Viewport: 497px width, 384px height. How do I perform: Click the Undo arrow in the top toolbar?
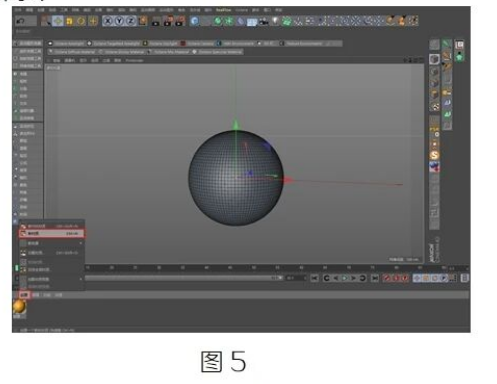[20, 21]
